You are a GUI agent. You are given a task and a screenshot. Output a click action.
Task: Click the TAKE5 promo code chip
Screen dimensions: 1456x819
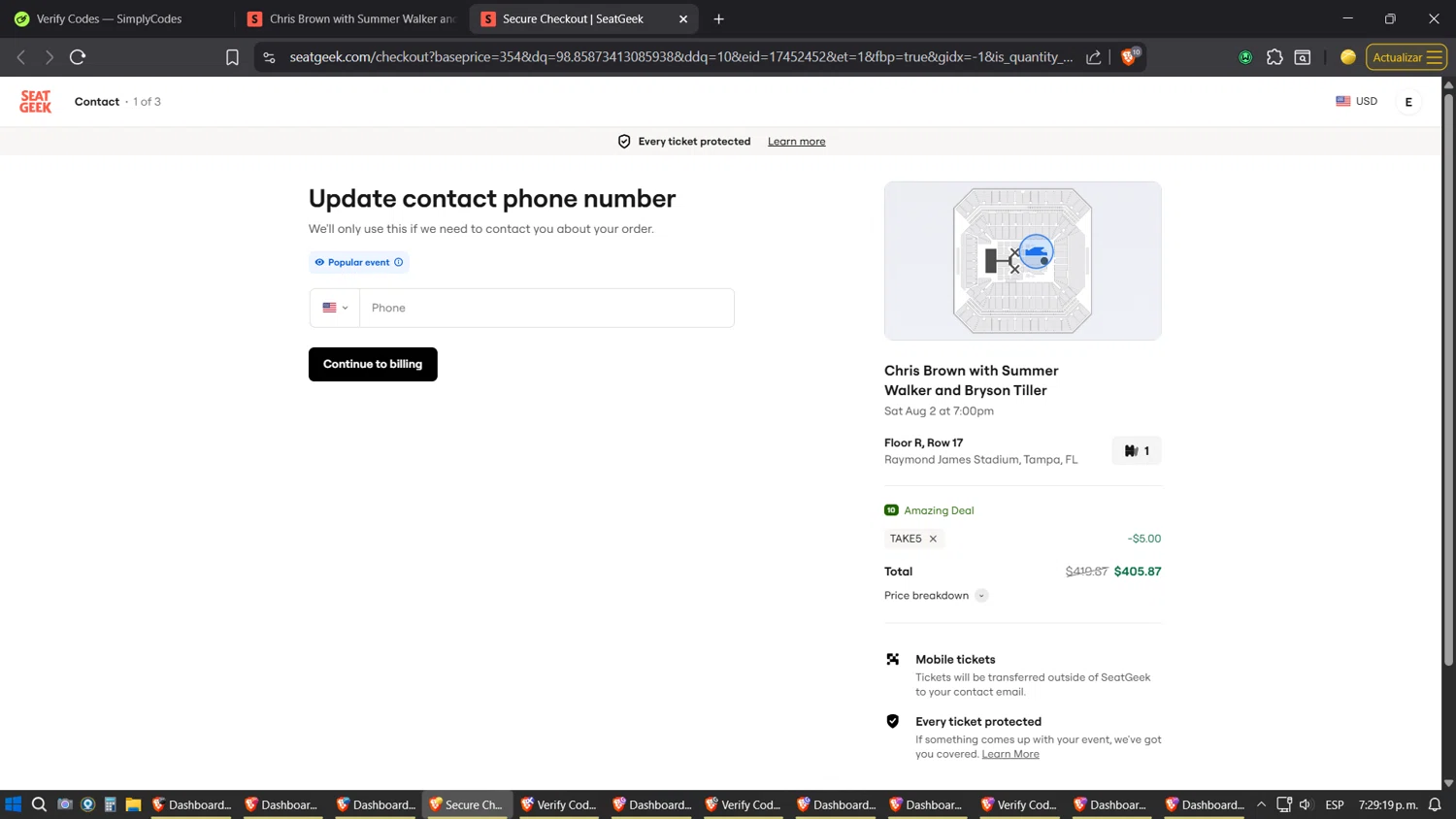pos(914,539)
